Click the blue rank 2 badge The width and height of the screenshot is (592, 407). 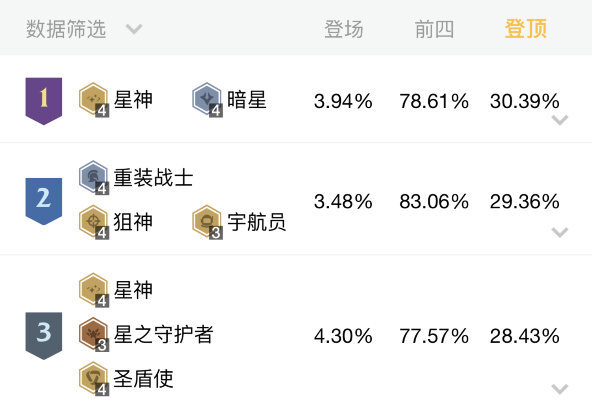coord(44,201)
